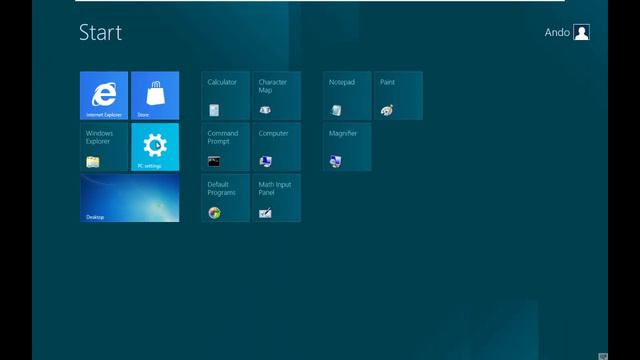640x360 pixels.
Task: Open the Magnifier tile
Action: (x=347, y=147)
